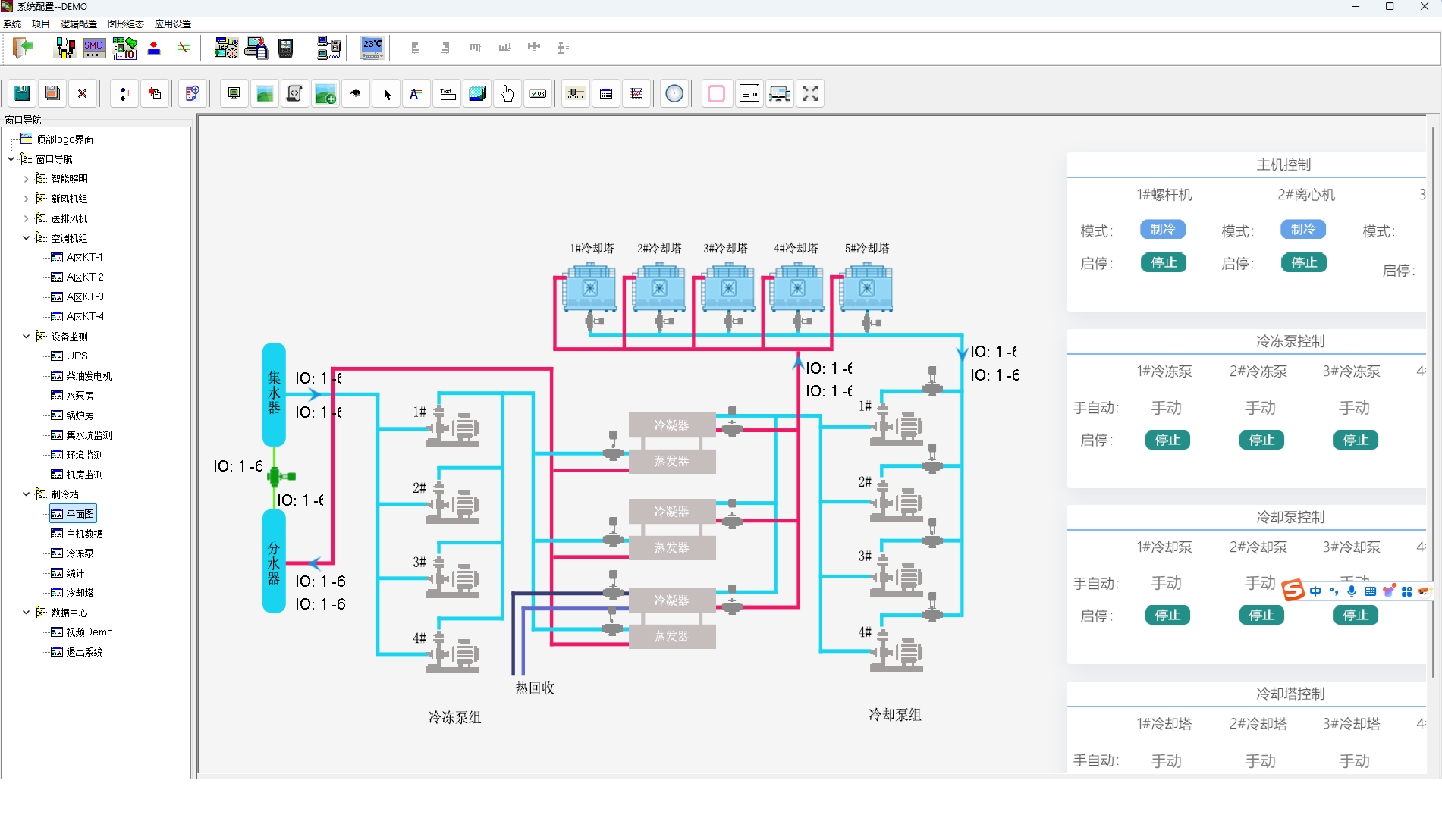The image size is (1442, 840).
Task: Click the fullscreen expand arrows icon
Action: [x=810, y=93]
